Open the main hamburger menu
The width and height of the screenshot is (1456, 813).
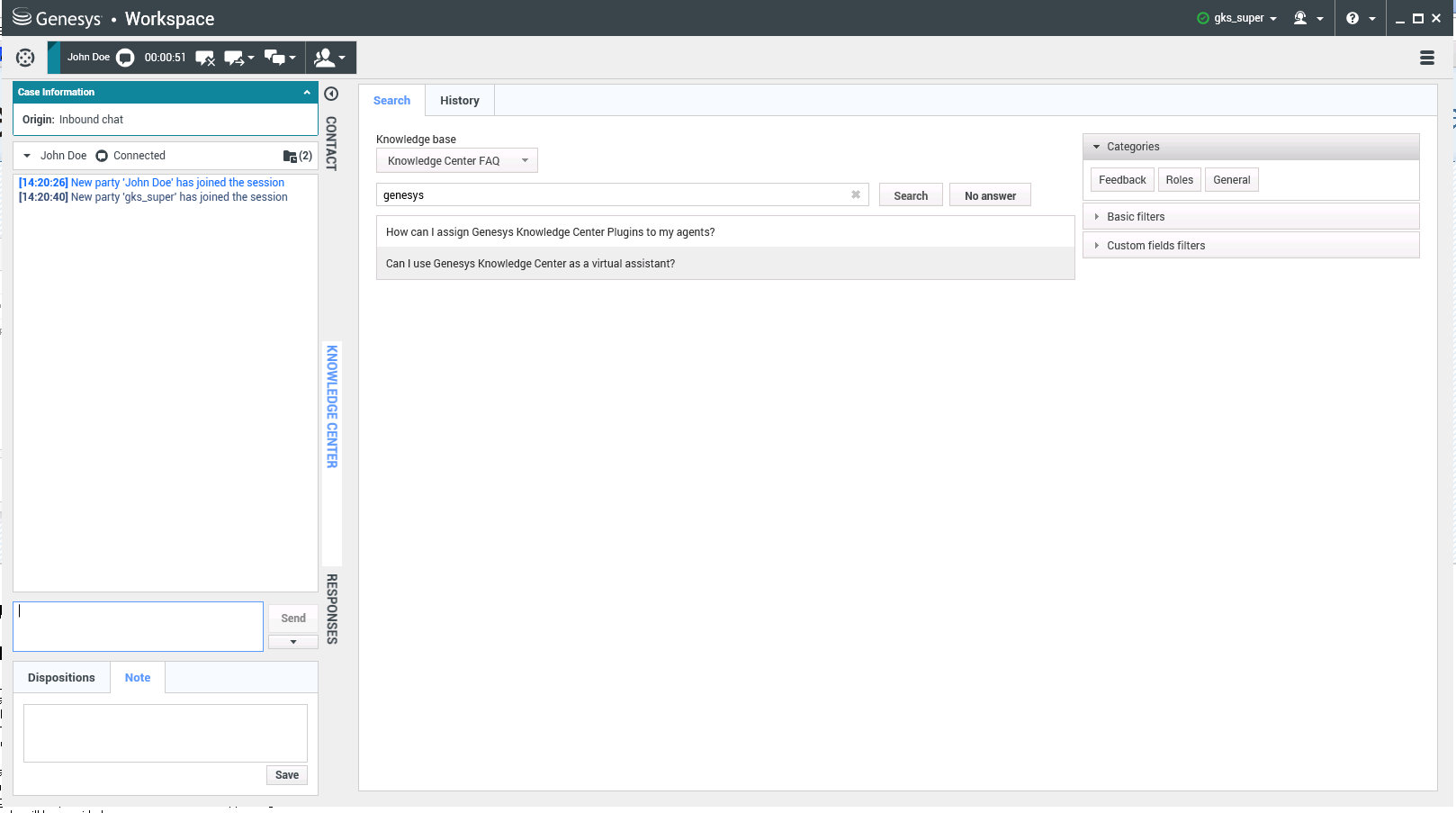1427,58
